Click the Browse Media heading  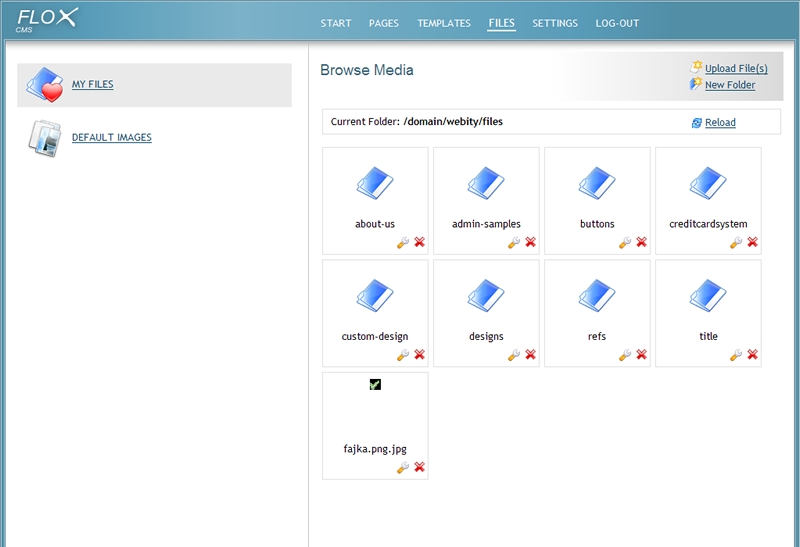(367, 70)
